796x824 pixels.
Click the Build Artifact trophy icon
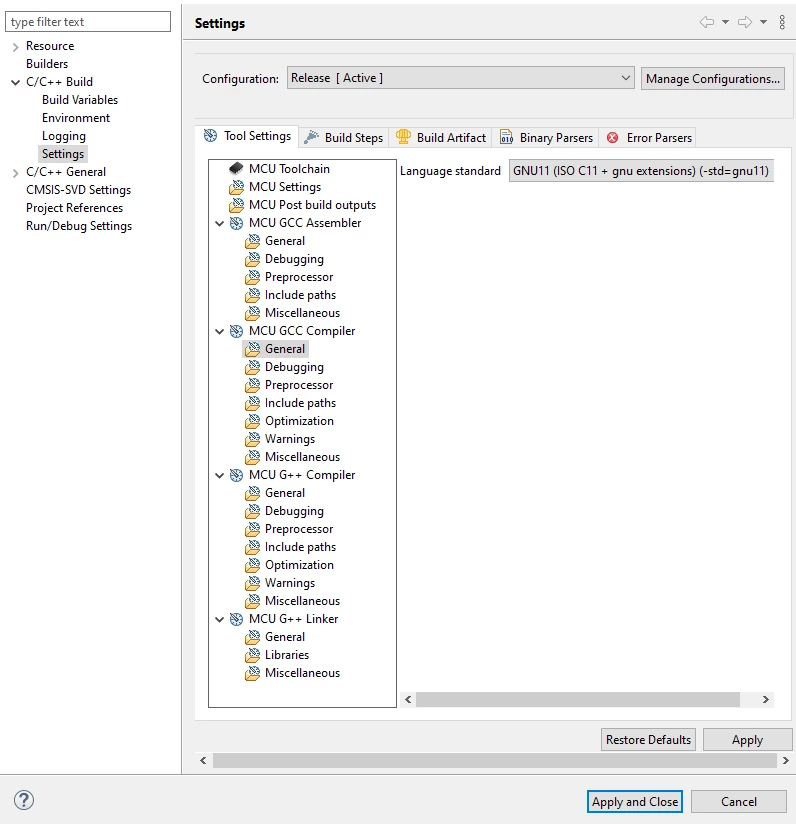[x=403, y=137]
